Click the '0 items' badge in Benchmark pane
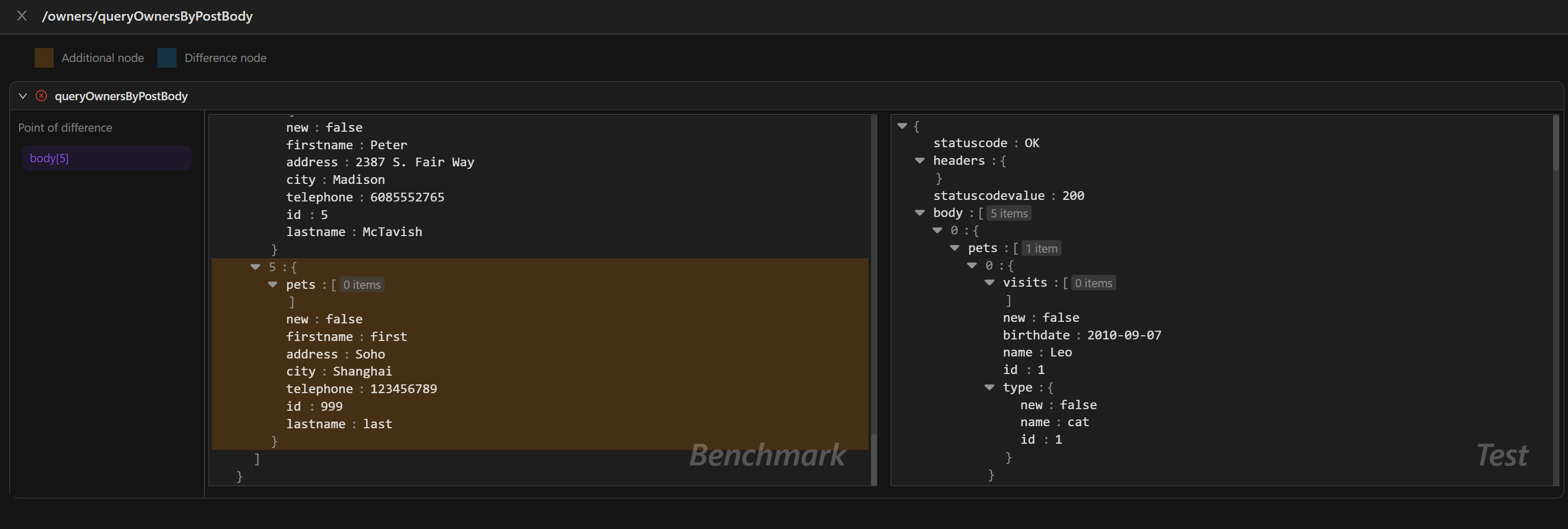 (x=361, y=284)
